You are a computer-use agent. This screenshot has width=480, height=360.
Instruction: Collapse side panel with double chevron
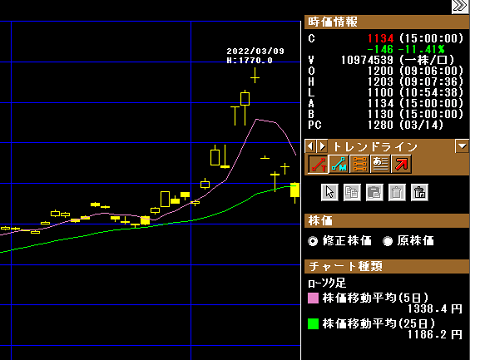point(460,6)
